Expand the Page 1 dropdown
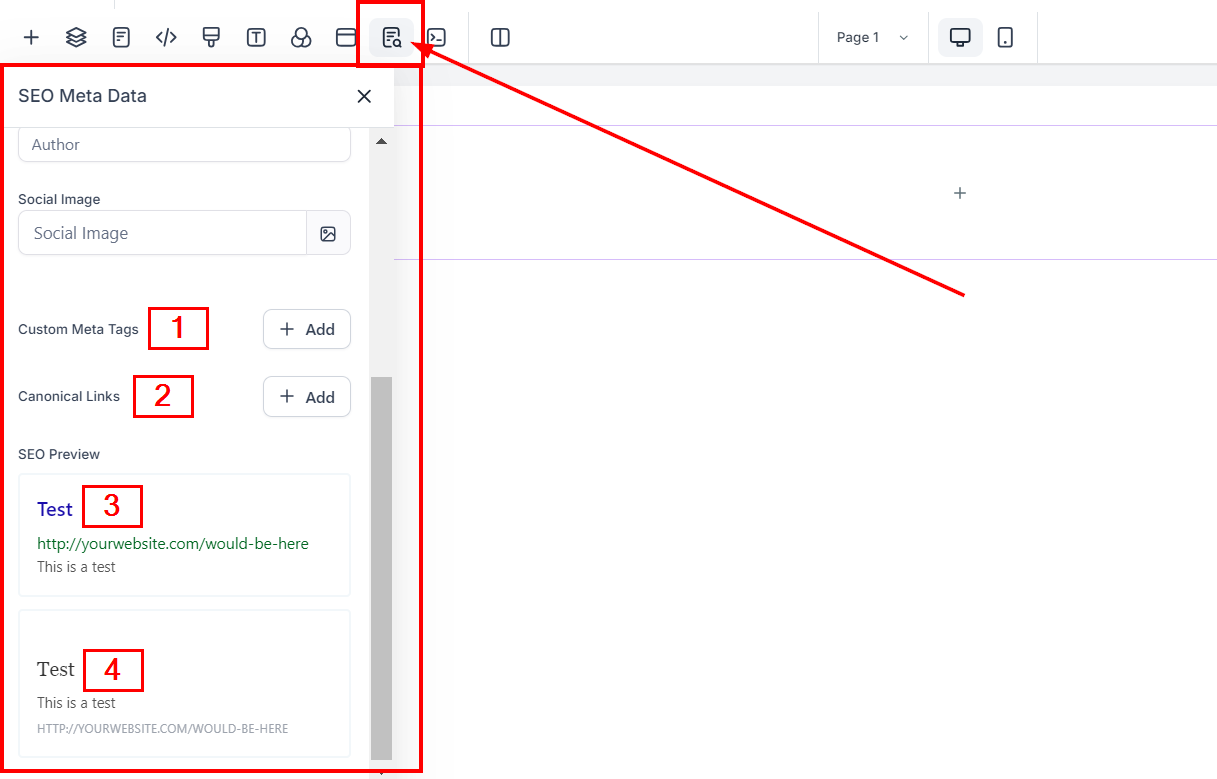 872,38
